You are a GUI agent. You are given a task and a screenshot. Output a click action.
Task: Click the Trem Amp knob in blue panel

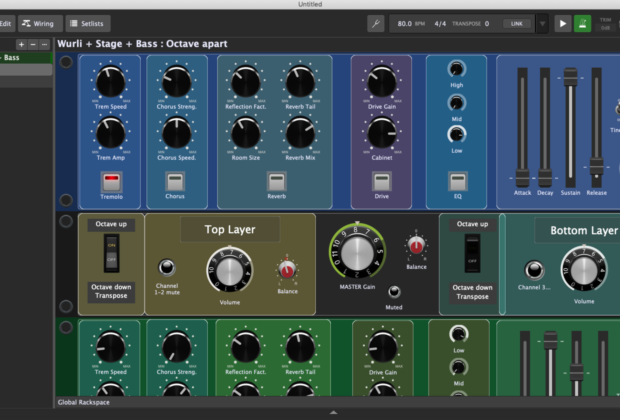click(110, 132)
